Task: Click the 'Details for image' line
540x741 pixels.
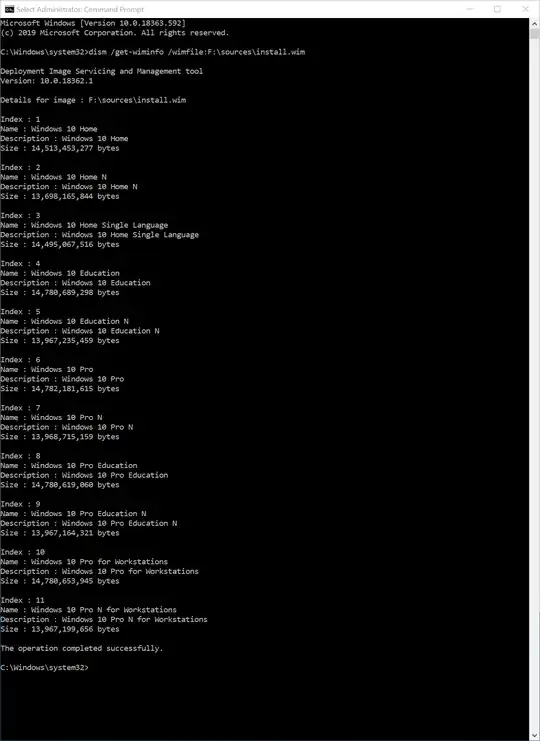Action: (93, 100)
